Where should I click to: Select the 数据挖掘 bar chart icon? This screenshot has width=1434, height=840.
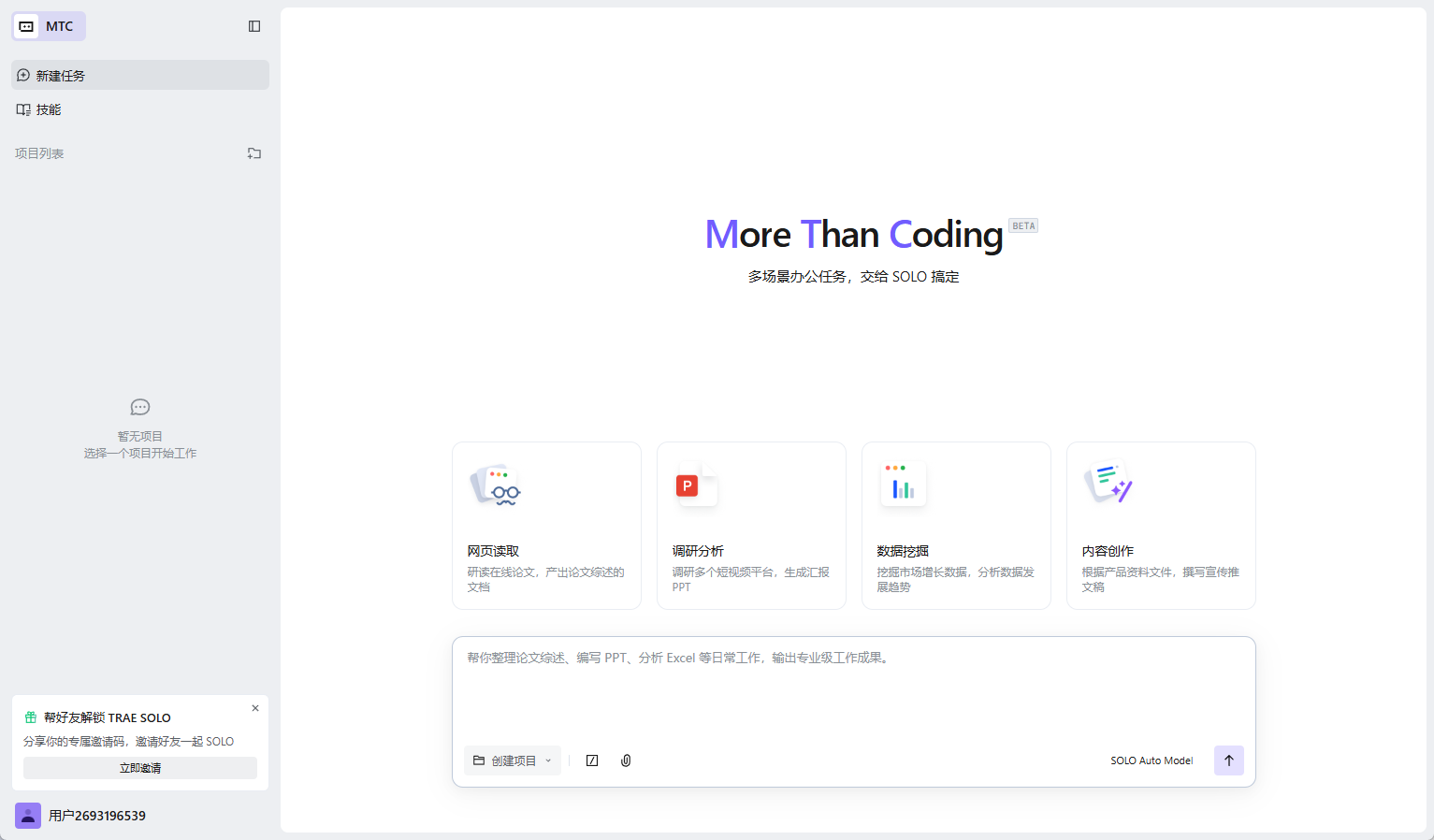(903, 485)
